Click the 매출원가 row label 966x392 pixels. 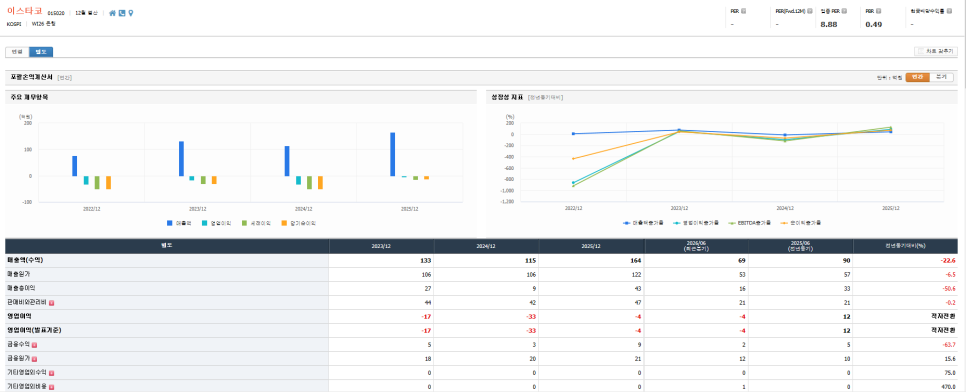(x=18, y=274)
